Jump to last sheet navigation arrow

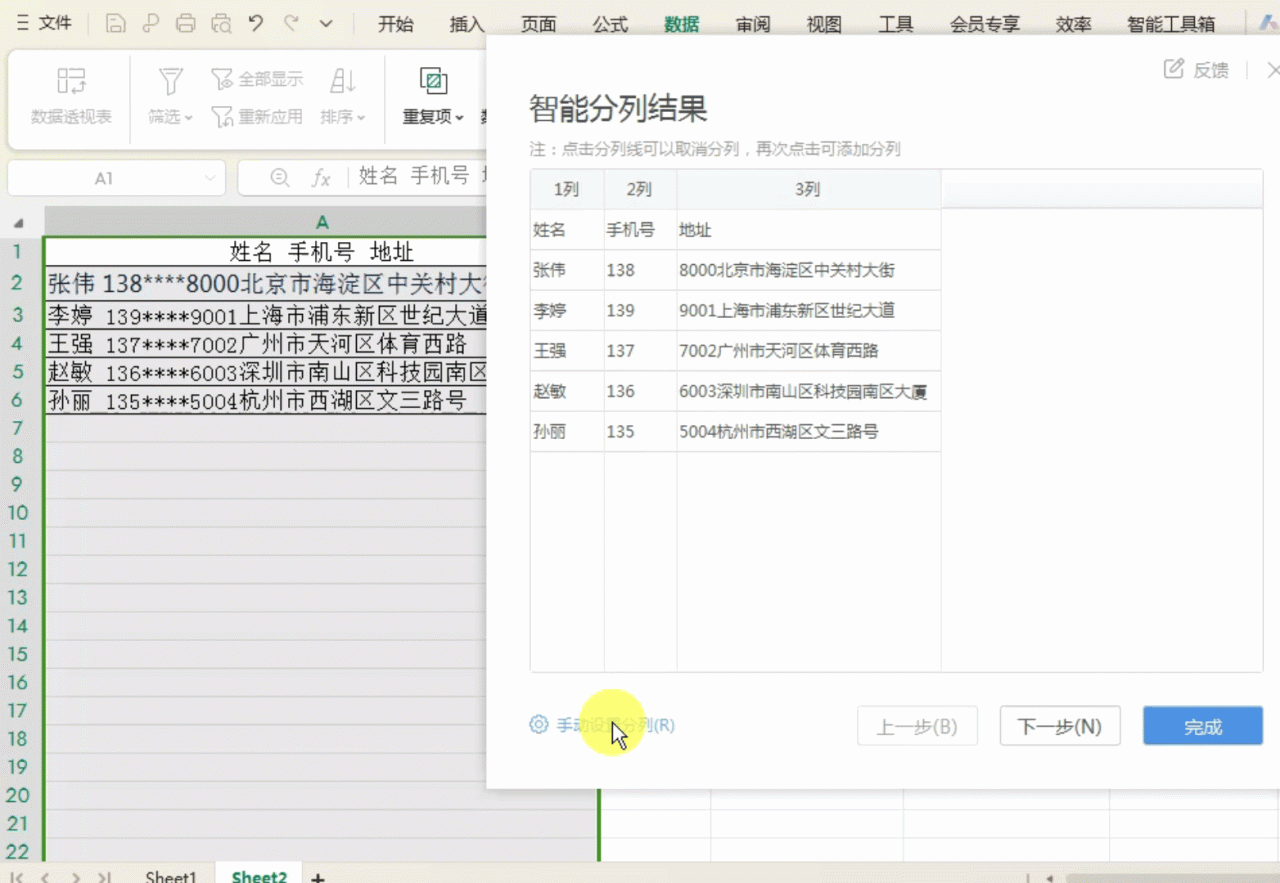(x=103, y=878)
